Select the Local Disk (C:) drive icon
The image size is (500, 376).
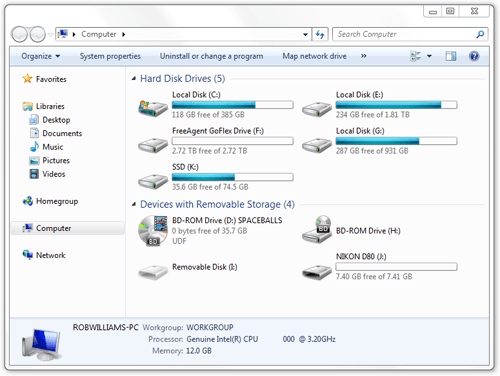coord(153,108)
